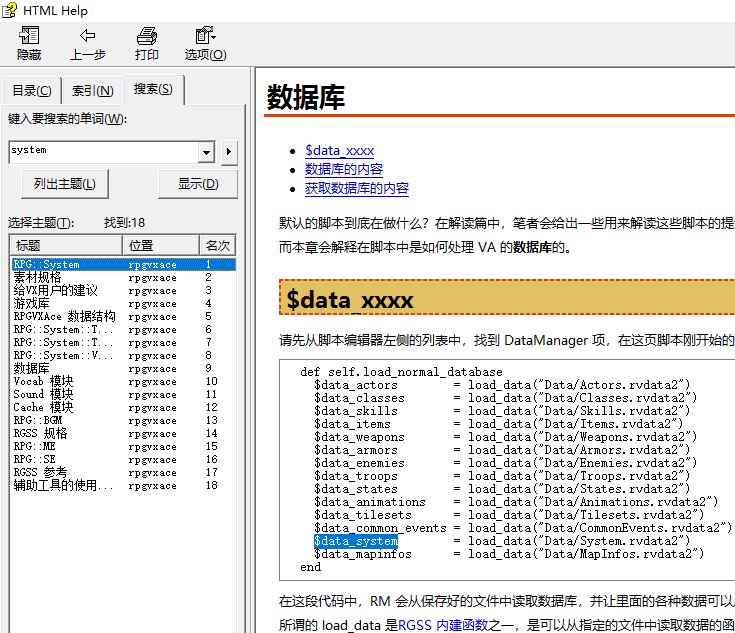Click the 找到:18 results count label
This screenshot has width=735, height=633.
[124, 223]
